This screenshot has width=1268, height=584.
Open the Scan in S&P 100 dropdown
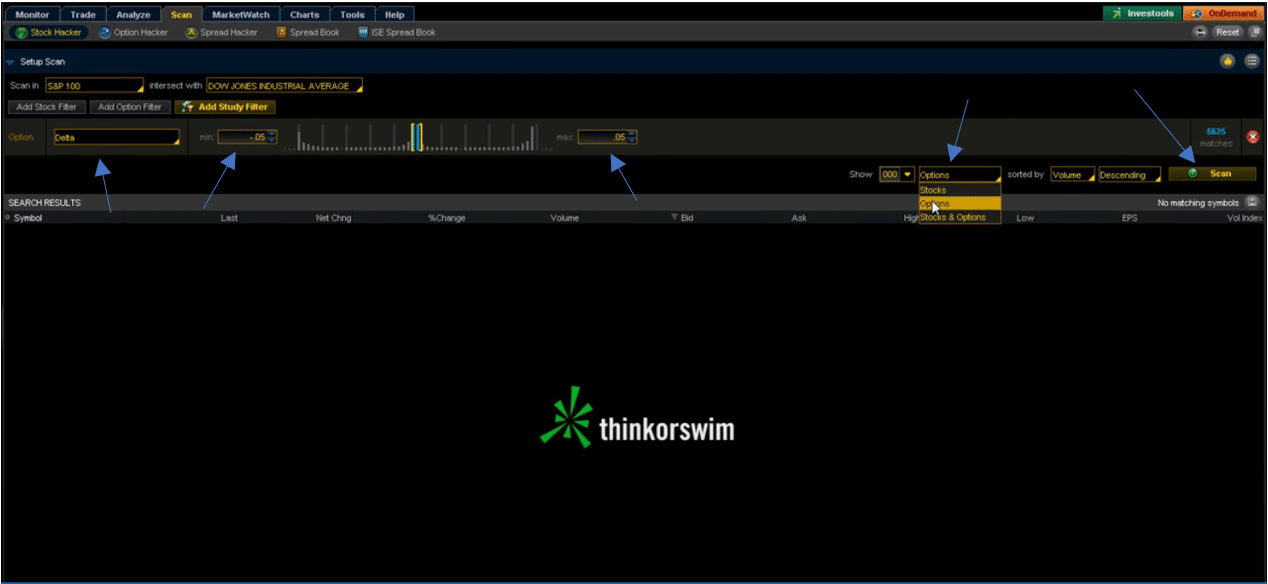pos(94,86)
